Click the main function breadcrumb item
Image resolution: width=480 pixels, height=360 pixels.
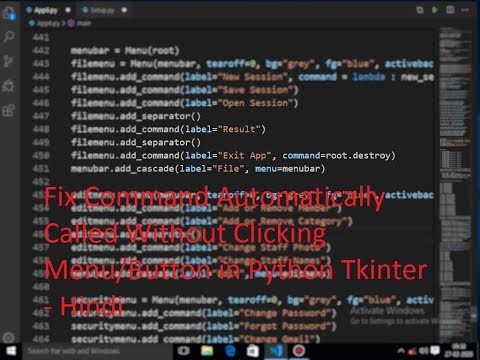pyautogui.click(x=80, y=23)
